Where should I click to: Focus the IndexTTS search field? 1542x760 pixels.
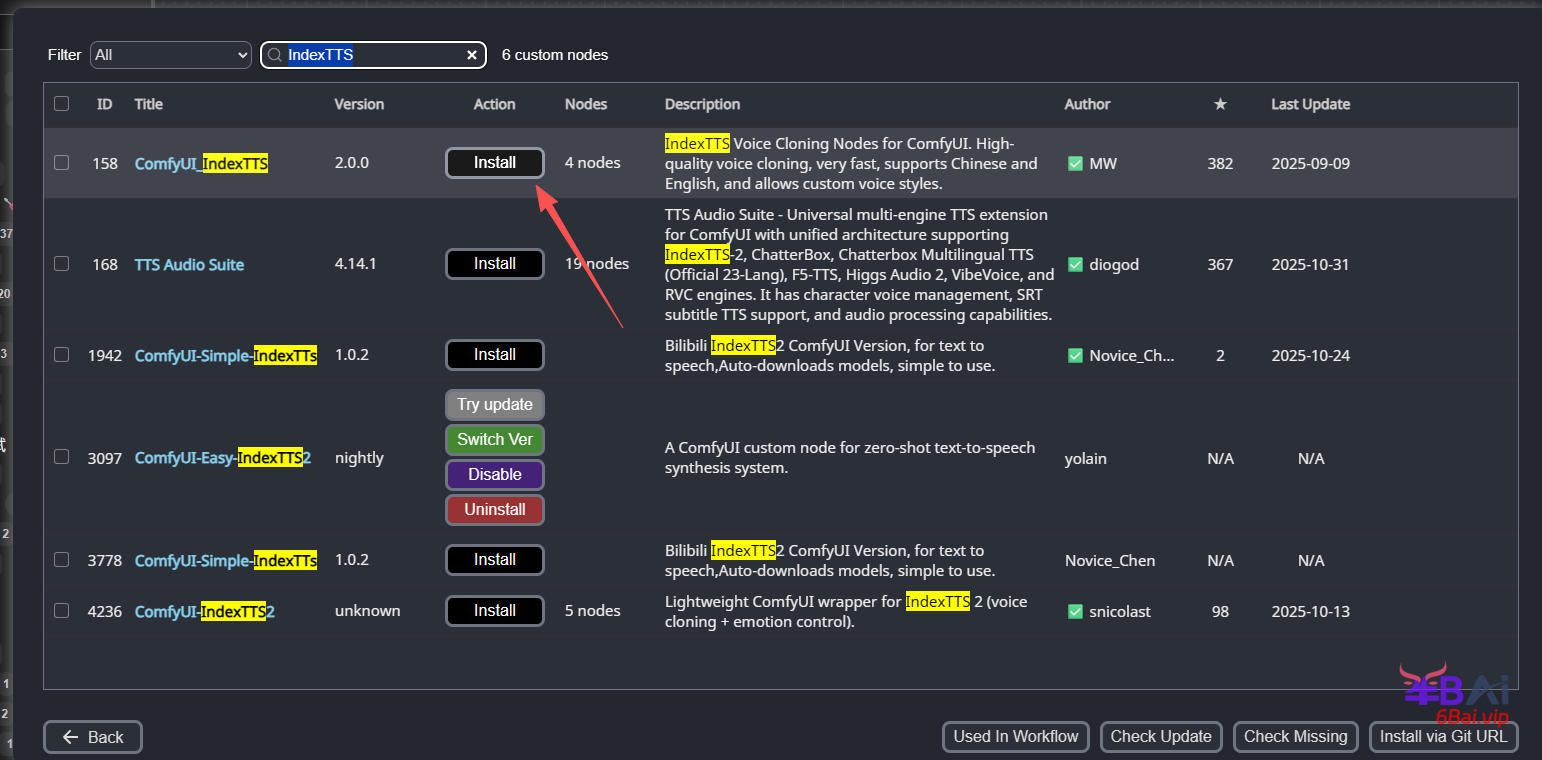pyautogui.click(x=370, y=55)
